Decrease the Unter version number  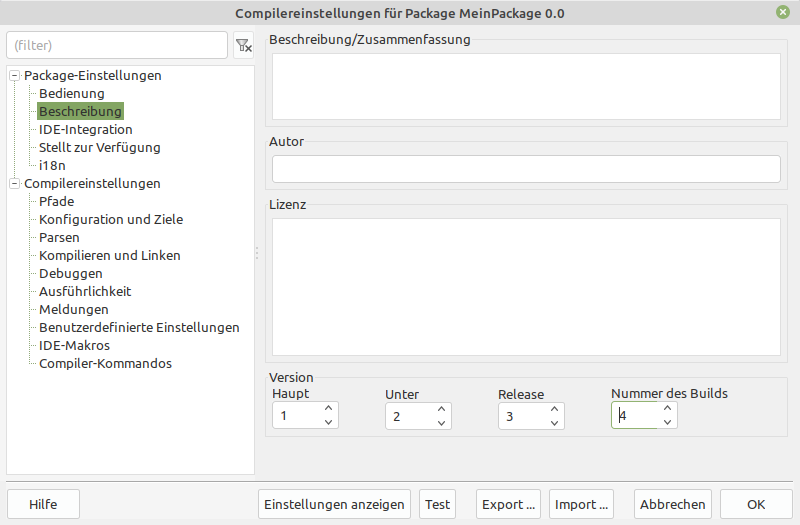pyautogui.click(x=441, y=422)
